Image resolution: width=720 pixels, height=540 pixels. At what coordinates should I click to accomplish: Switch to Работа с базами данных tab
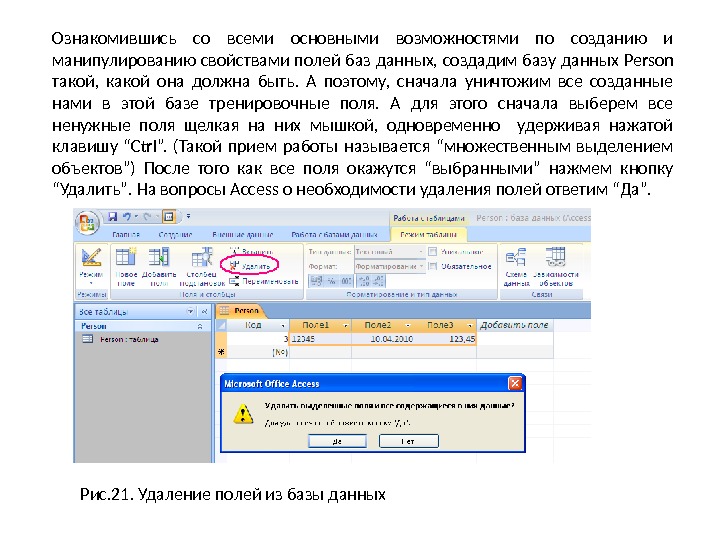pyautogui.click(x=334, y=234)
